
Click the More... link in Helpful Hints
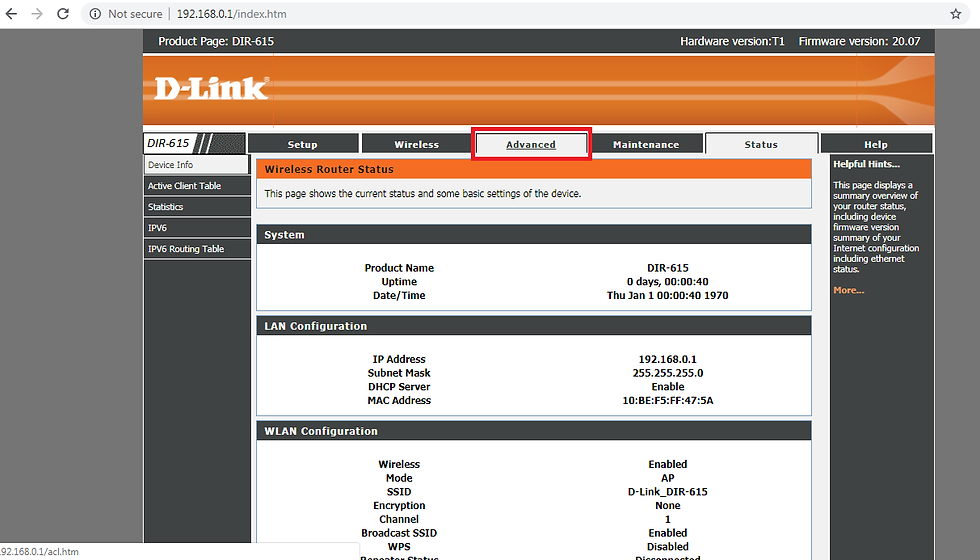(x=848, y=290)
